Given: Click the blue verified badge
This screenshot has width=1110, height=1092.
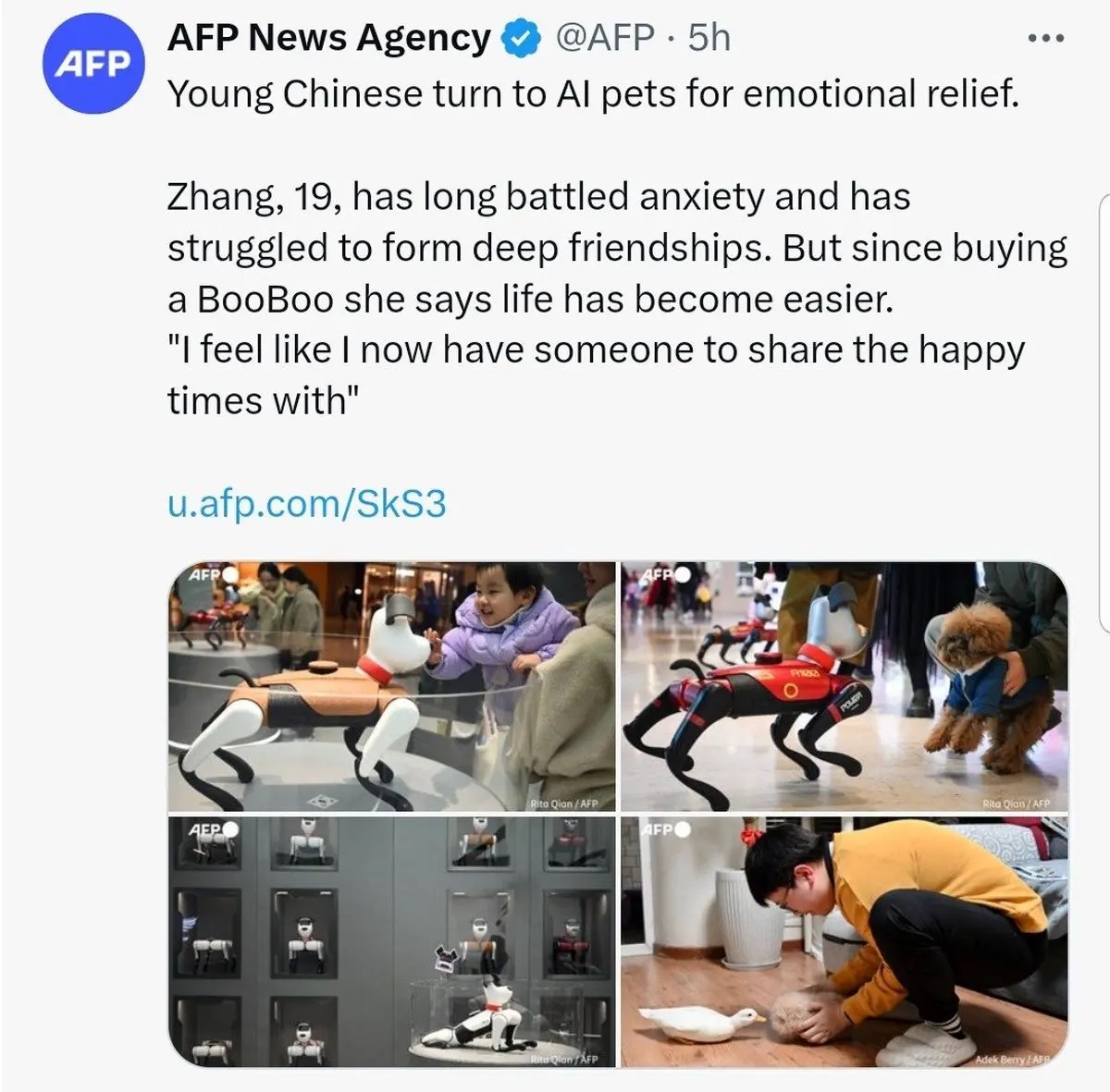Looking at the screenshot, I should pos(521,39).
